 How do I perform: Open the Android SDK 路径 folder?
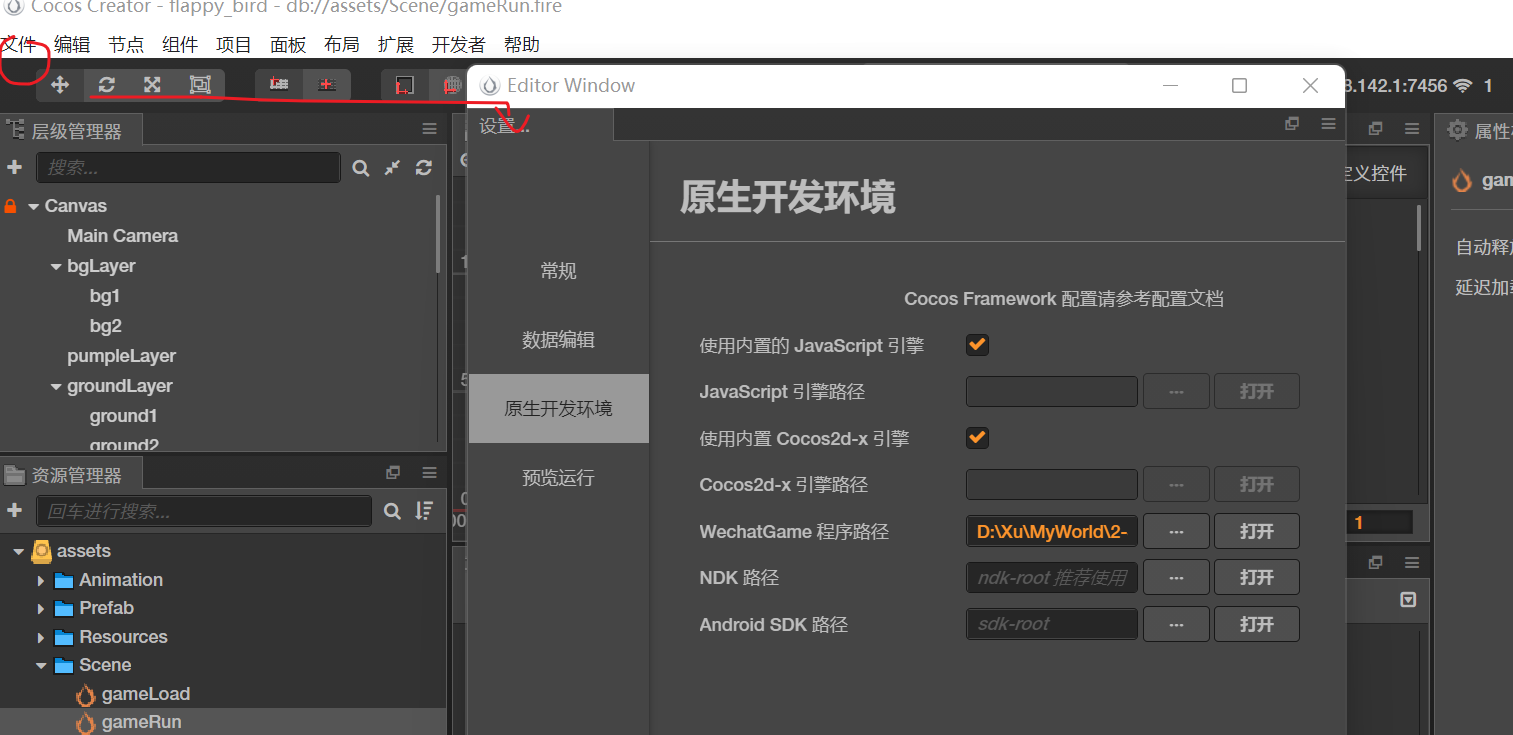pos(1257,624)
